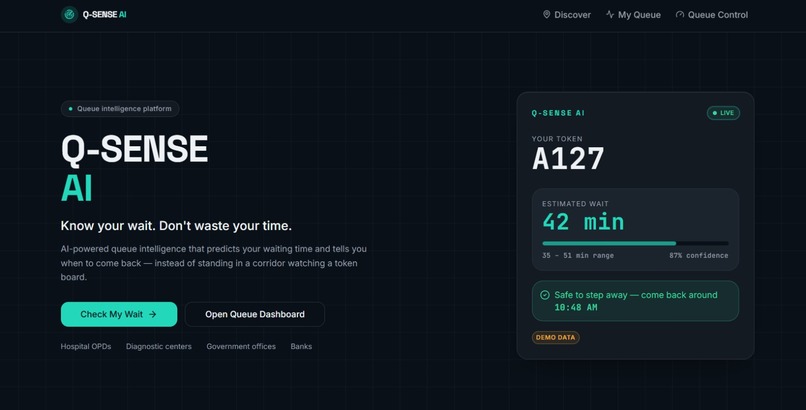Click the Q-SENSE AI brand name in header
Viewport: 806px width, 410px height.
tap(104, 14)
